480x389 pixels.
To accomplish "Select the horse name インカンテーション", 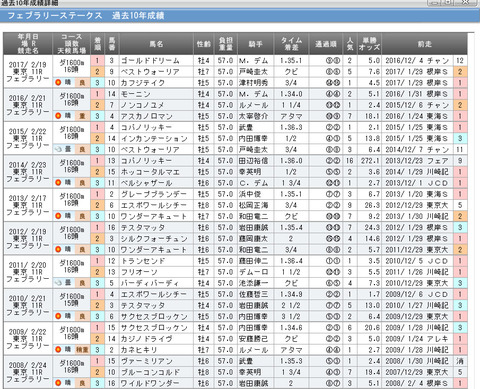I will tap(154, 138).
